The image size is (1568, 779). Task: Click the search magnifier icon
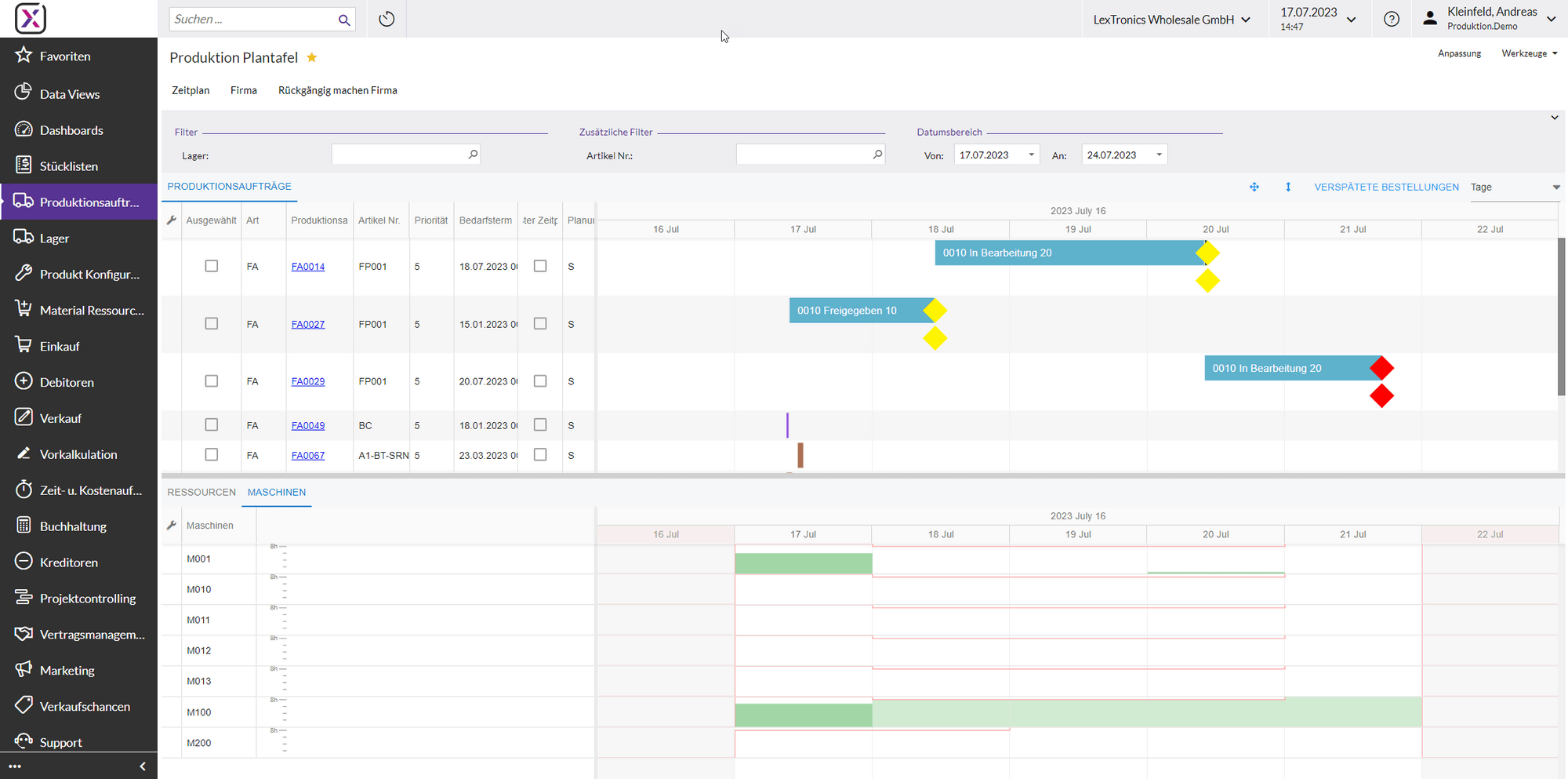(x=343, y=20)
